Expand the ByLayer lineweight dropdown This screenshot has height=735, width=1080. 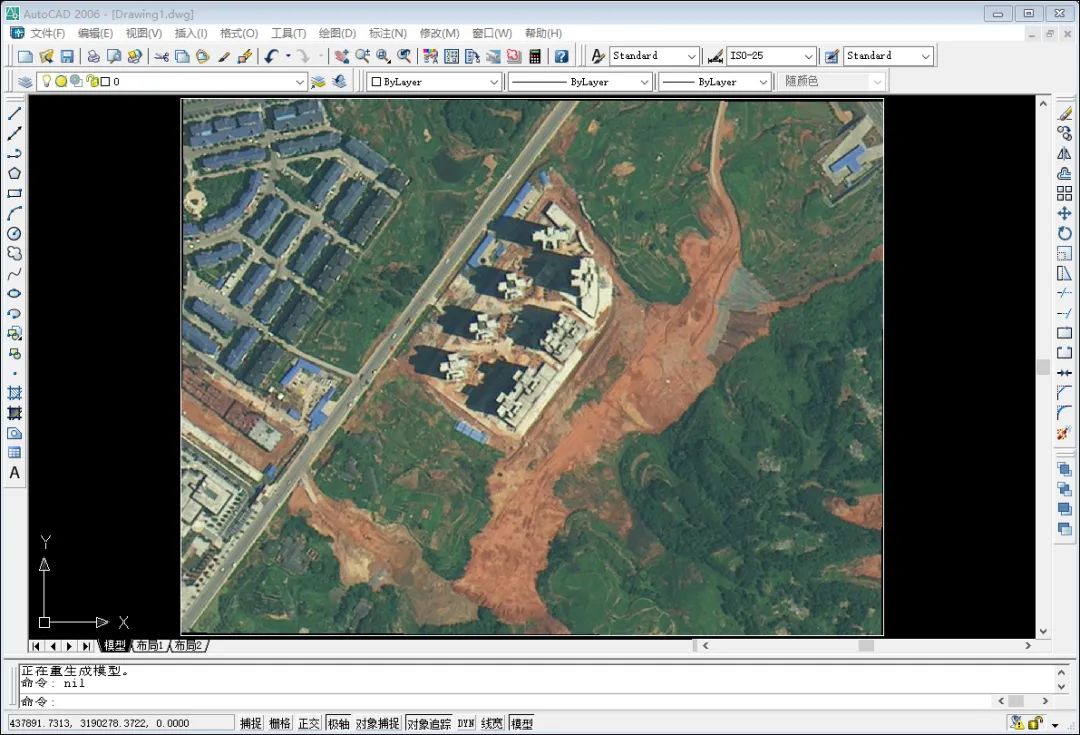(x=762, y=81)
